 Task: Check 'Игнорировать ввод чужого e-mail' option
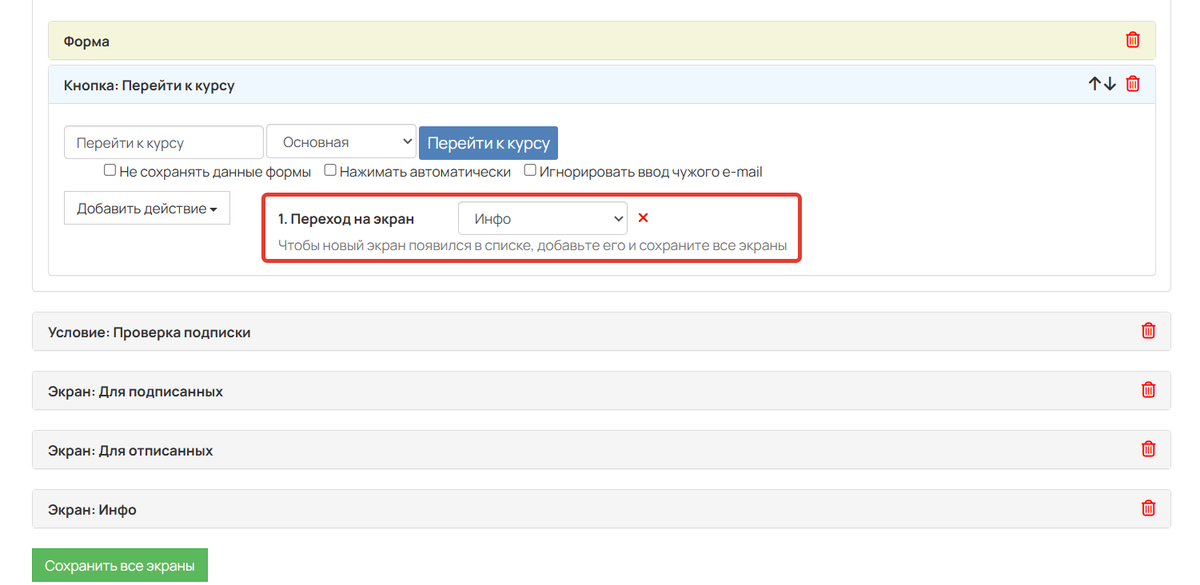click(530, 171)
